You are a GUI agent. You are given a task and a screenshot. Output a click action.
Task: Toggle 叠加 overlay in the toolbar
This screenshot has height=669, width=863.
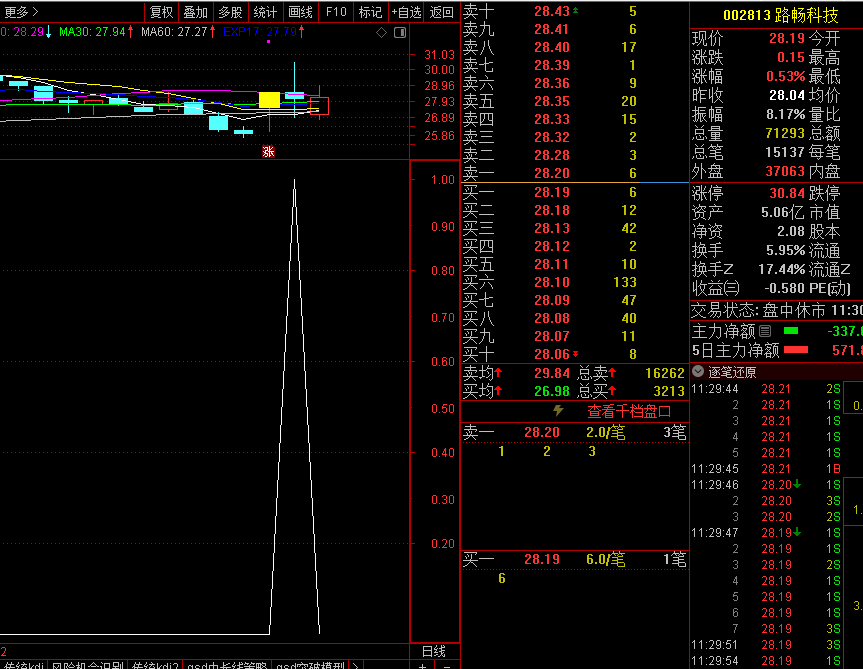tap(196, 12)
